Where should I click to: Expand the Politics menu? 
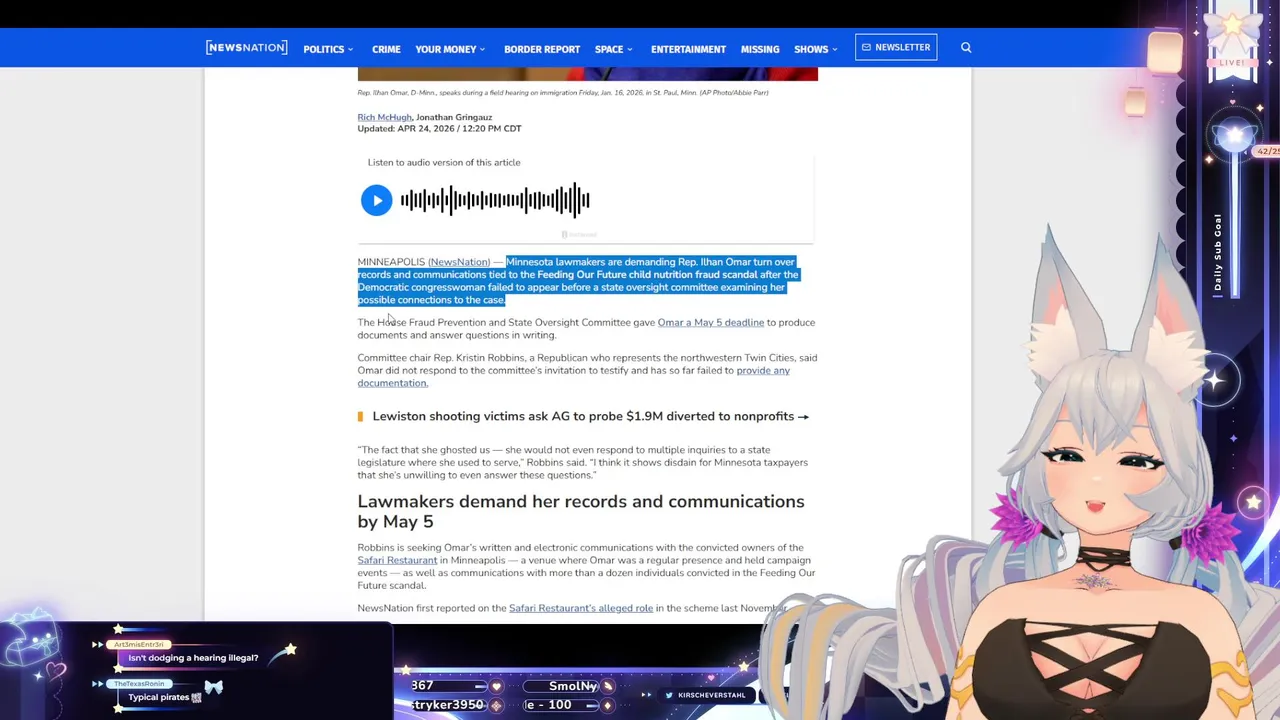(328, 49)
